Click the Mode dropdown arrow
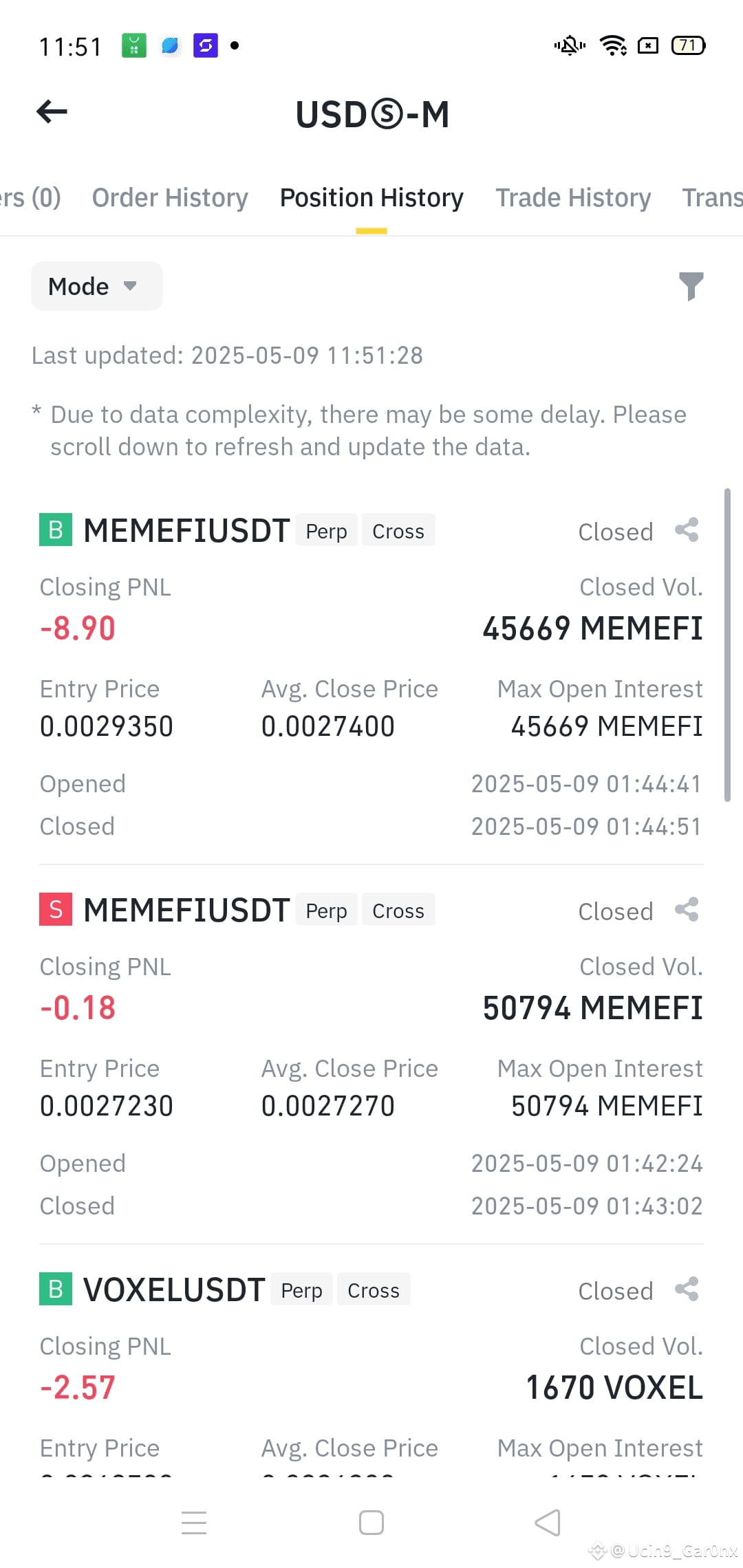Image resolution: width=743 pixels, height=1568 pixels. click(130, 286)
